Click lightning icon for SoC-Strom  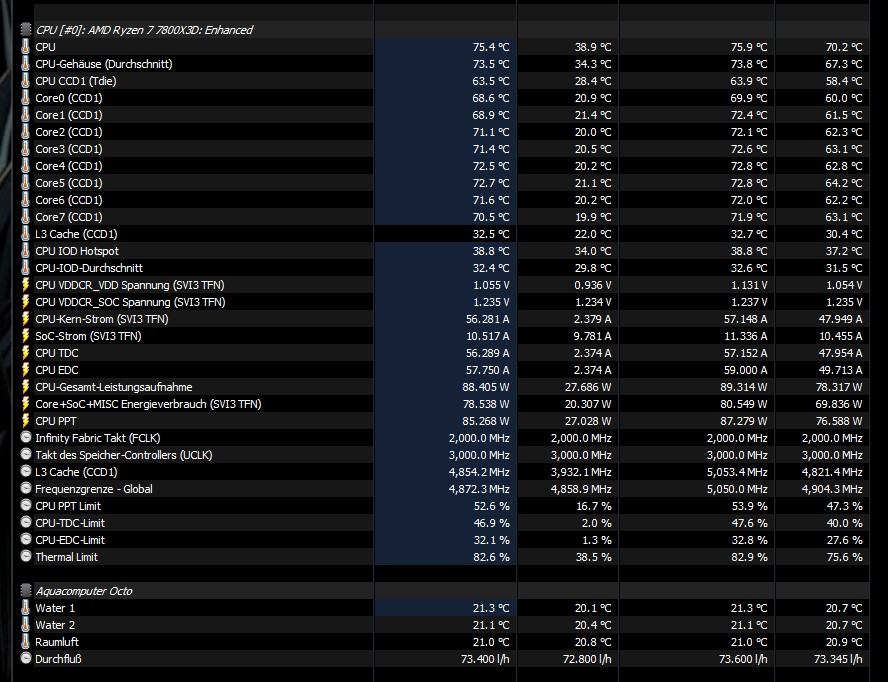click(x=25, y=335)
